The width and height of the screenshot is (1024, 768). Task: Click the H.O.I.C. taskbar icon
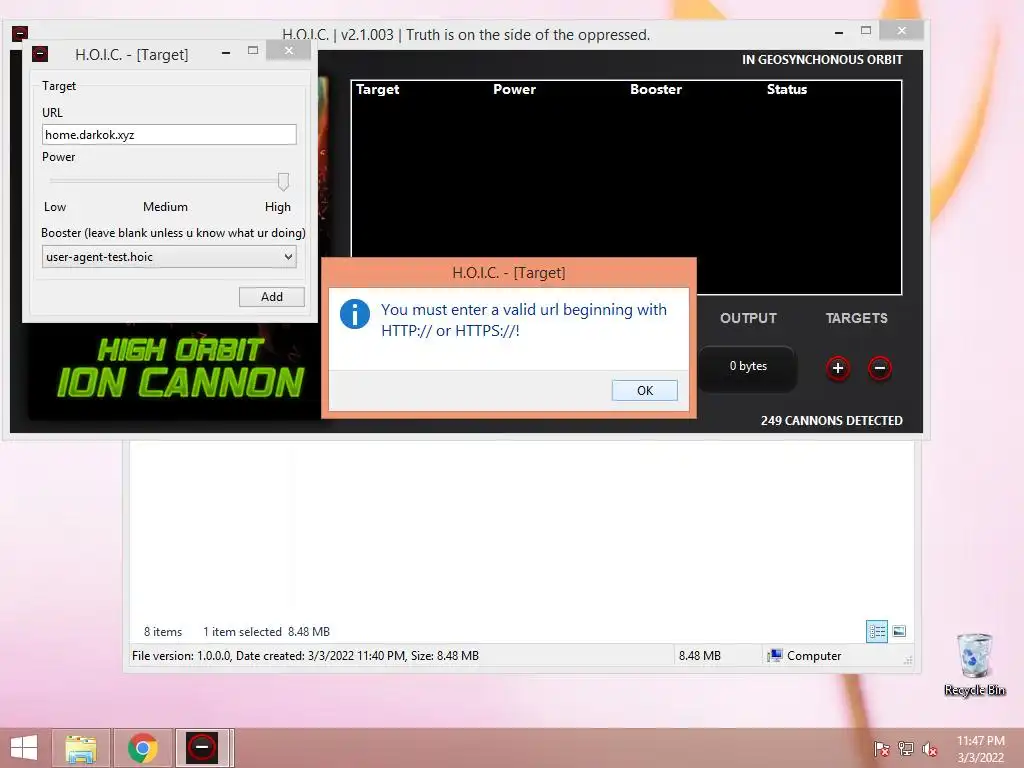pyautogui.click(x=202, y=748)
